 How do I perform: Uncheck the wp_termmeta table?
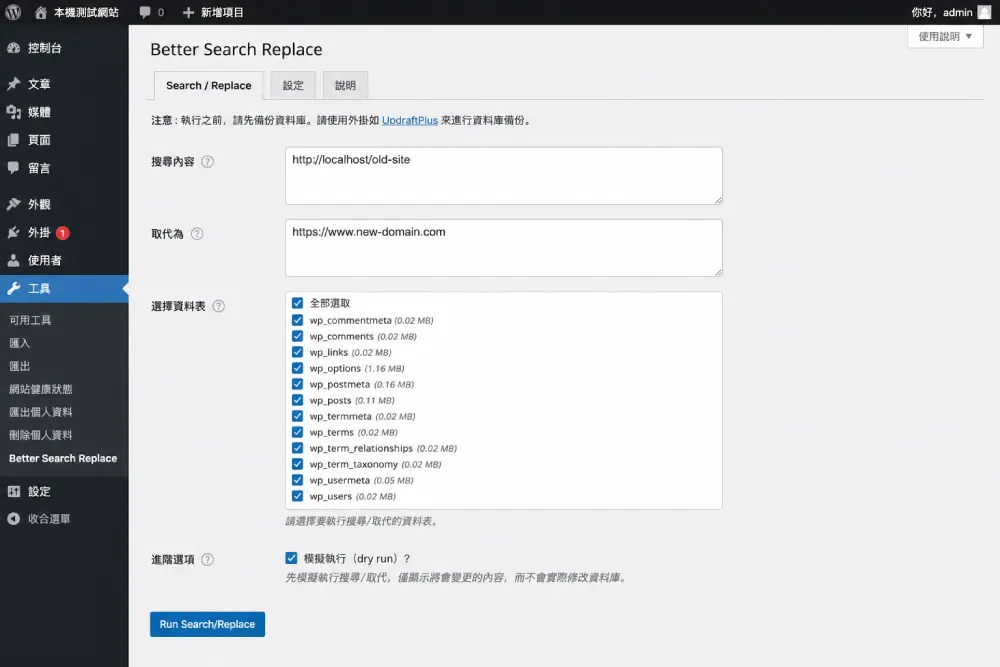297,416
